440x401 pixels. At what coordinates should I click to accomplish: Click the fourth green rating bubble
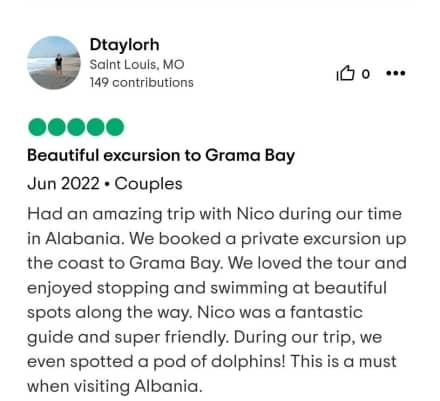pyautogui.click(x=95, y=127)
